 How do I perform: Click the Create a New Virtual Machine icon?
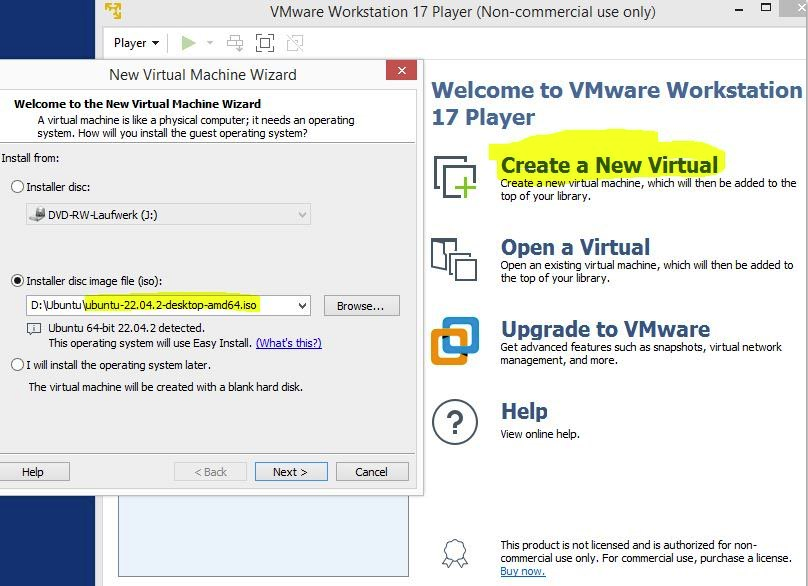pyautogui.click(x=454, y=177)
